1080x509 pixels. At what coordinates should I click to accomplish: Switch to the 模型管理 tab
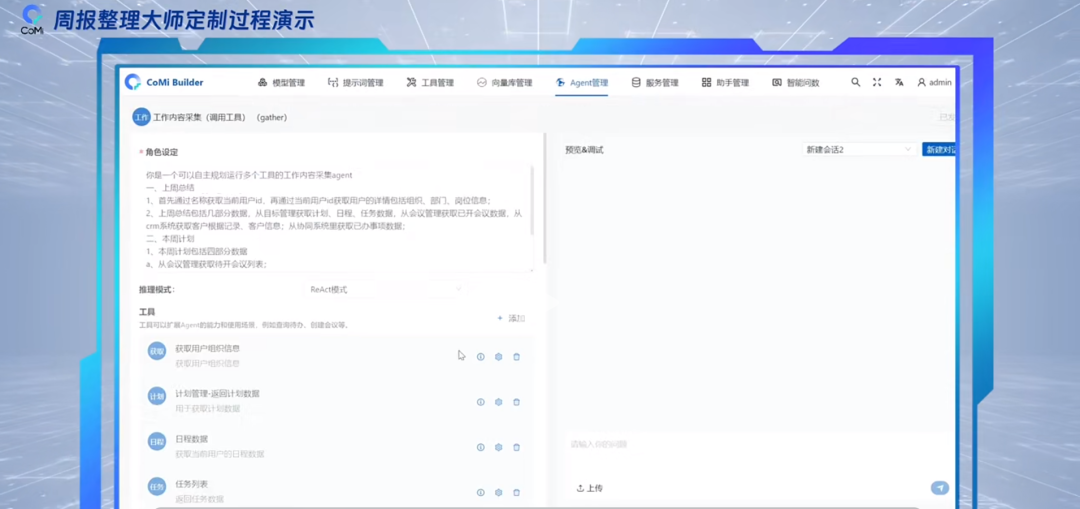click(281, 83)
